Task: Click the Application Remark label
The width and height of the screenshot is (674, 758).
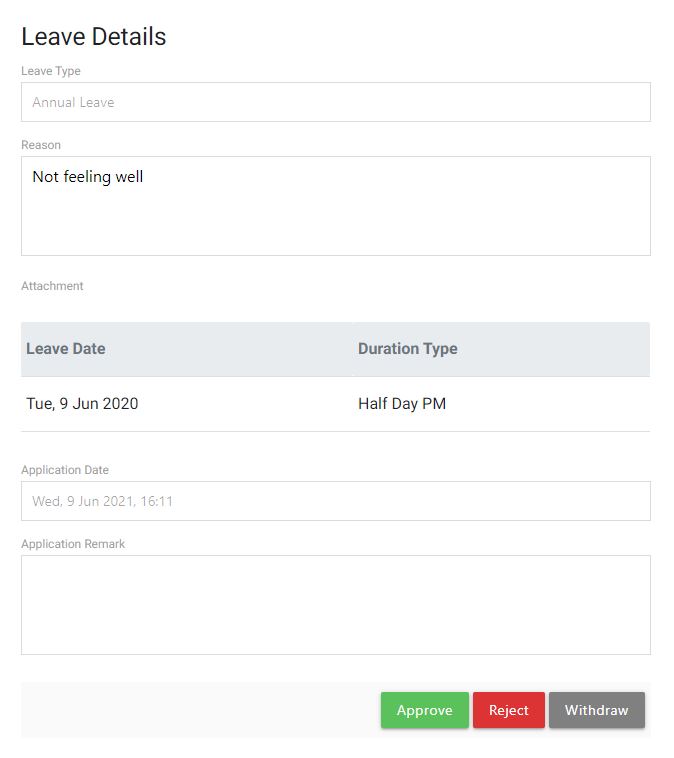Action: [73, 544]
